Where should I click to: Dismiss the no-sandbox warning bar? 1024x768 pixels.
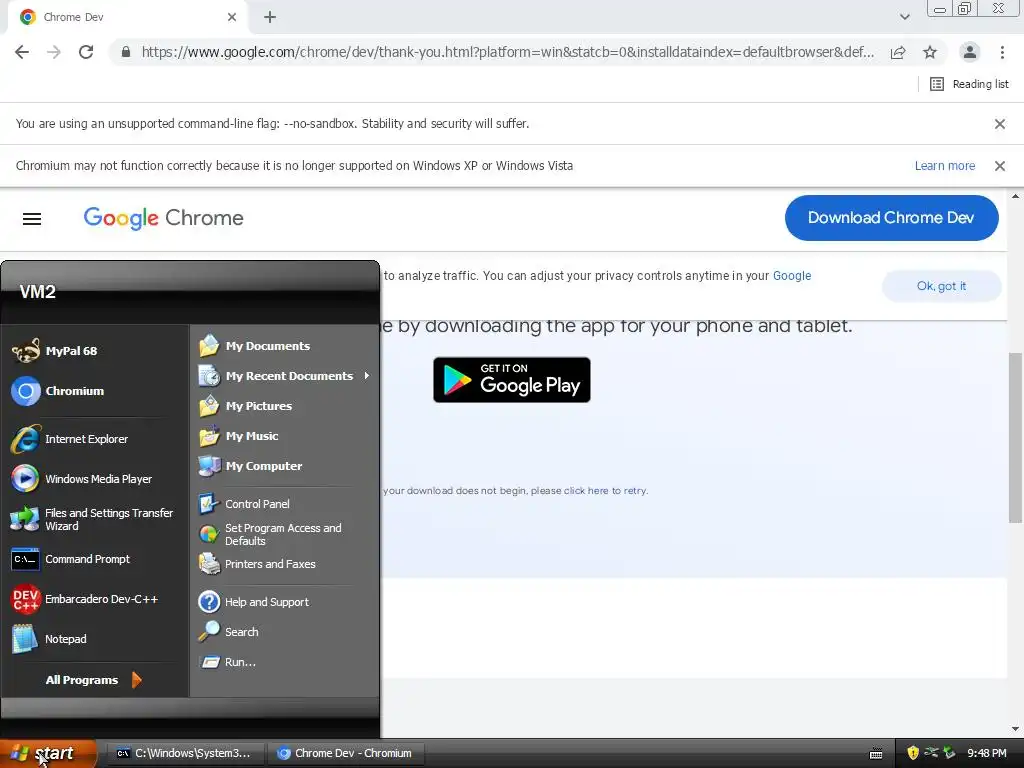(999, 124)
